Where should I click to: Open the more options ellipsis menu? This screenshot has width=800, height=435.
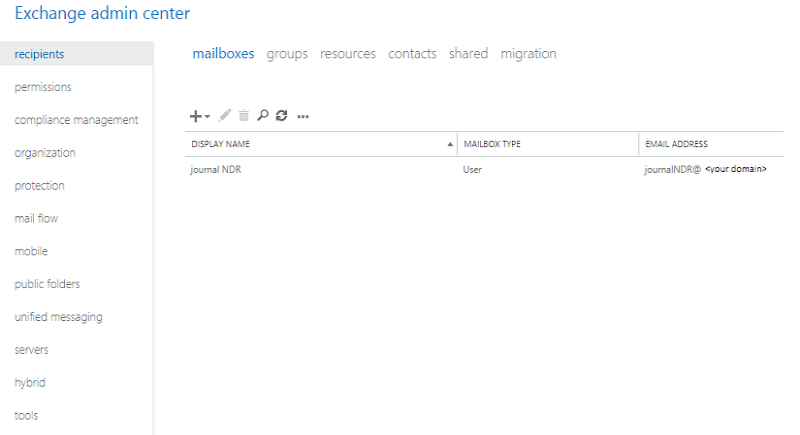(x=303, y=117)
